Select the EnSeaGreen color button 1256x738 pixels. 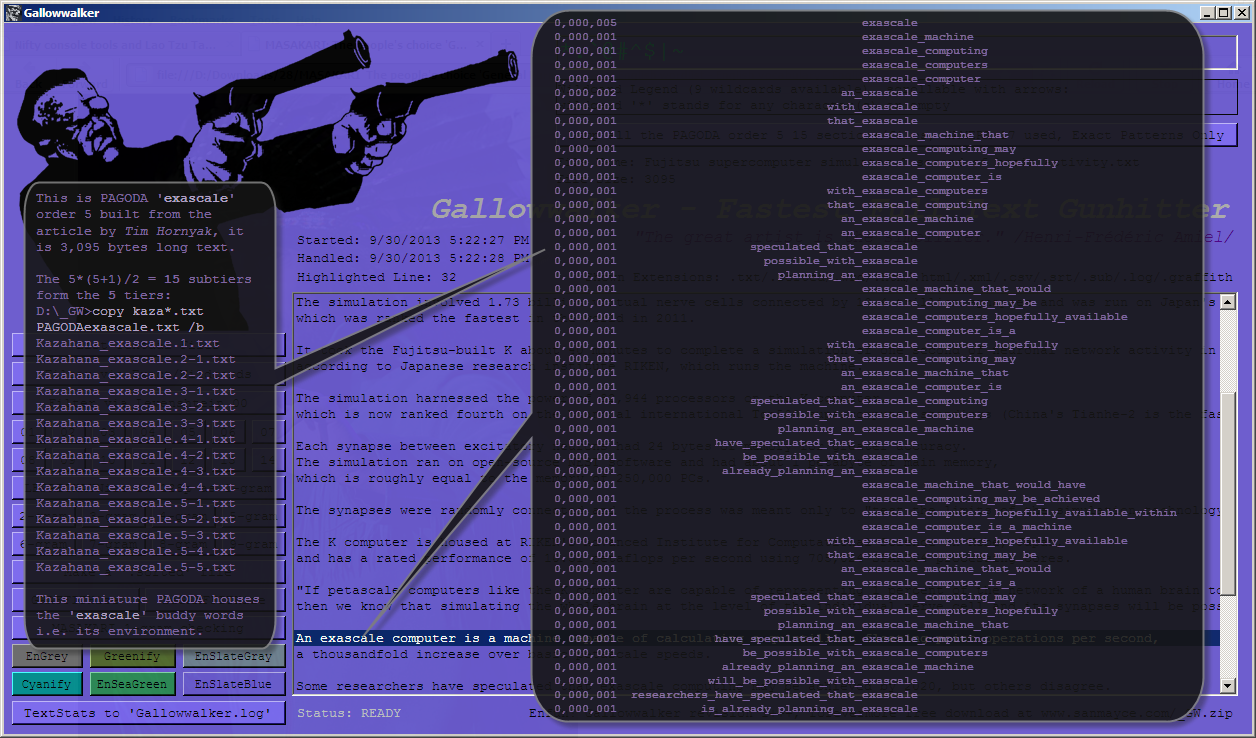click(133, 685)
